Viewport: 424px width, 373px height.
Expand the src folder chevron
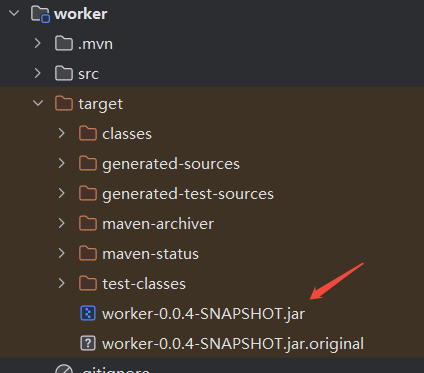[x=38, y=73]
